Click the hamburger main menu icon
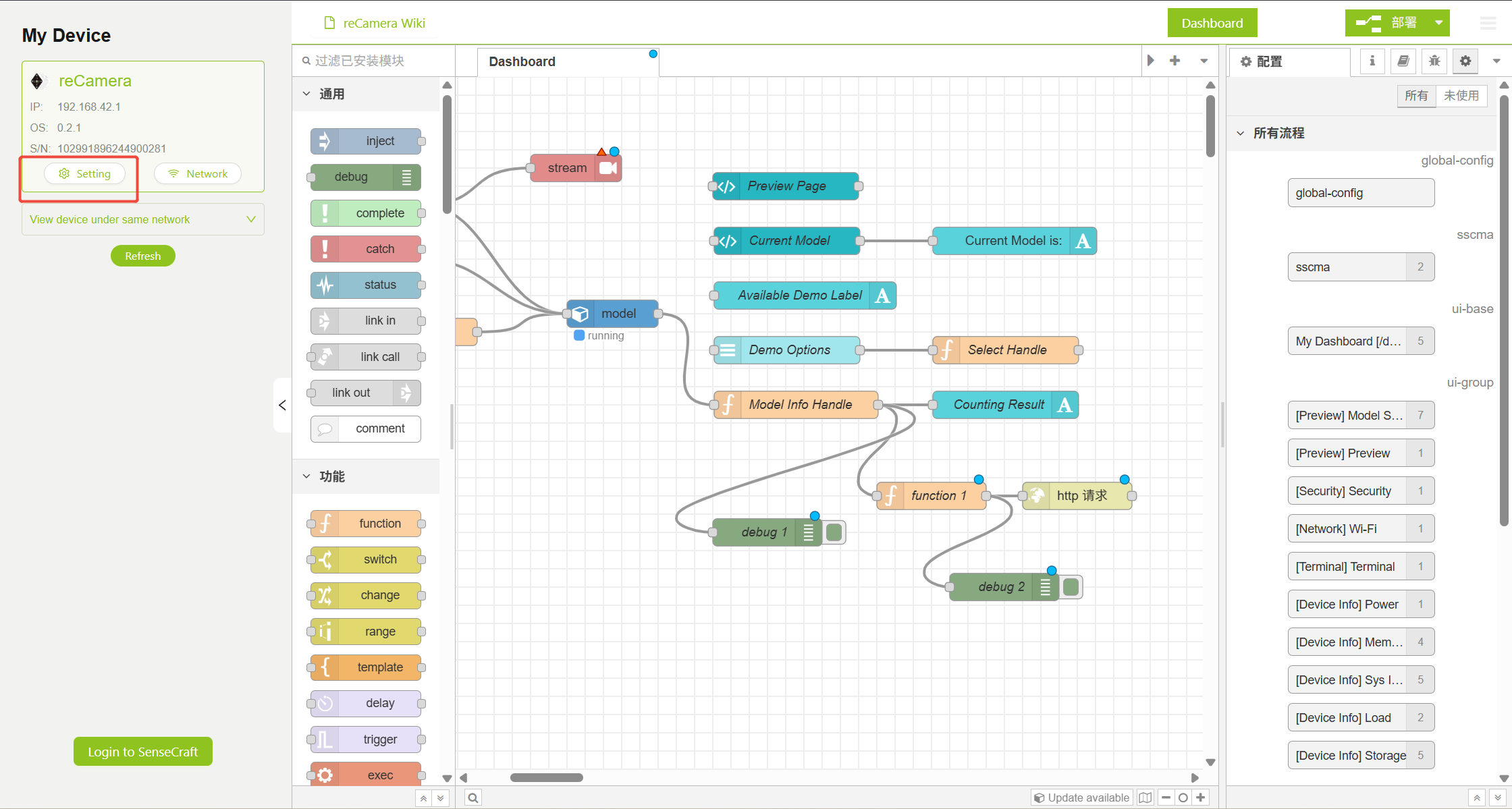The image size is (1512, 809). point(1488,23)
